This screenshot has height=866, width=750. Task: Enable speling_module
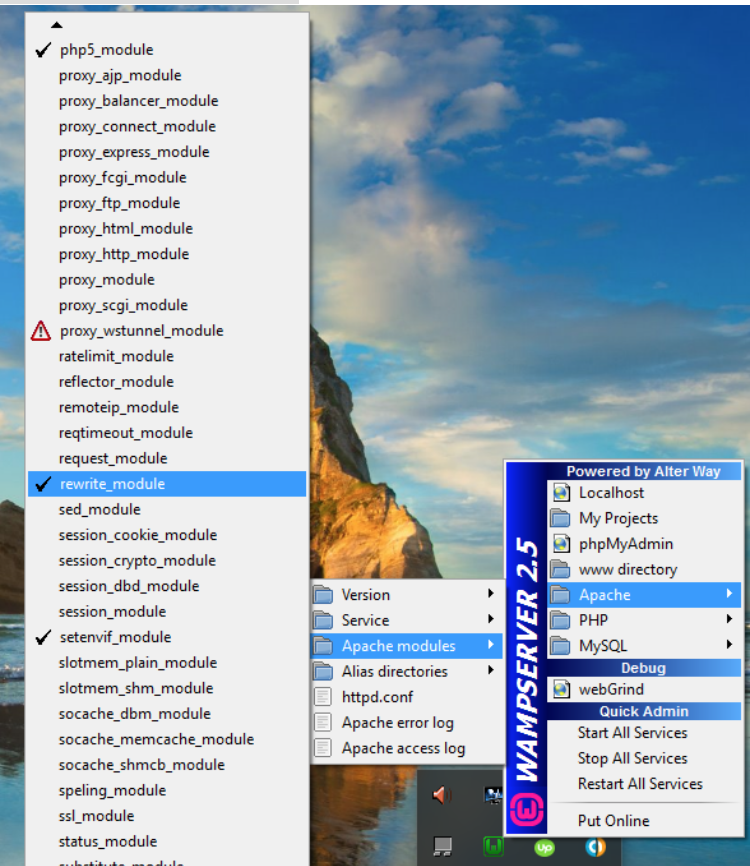click(x=167, y=790)
